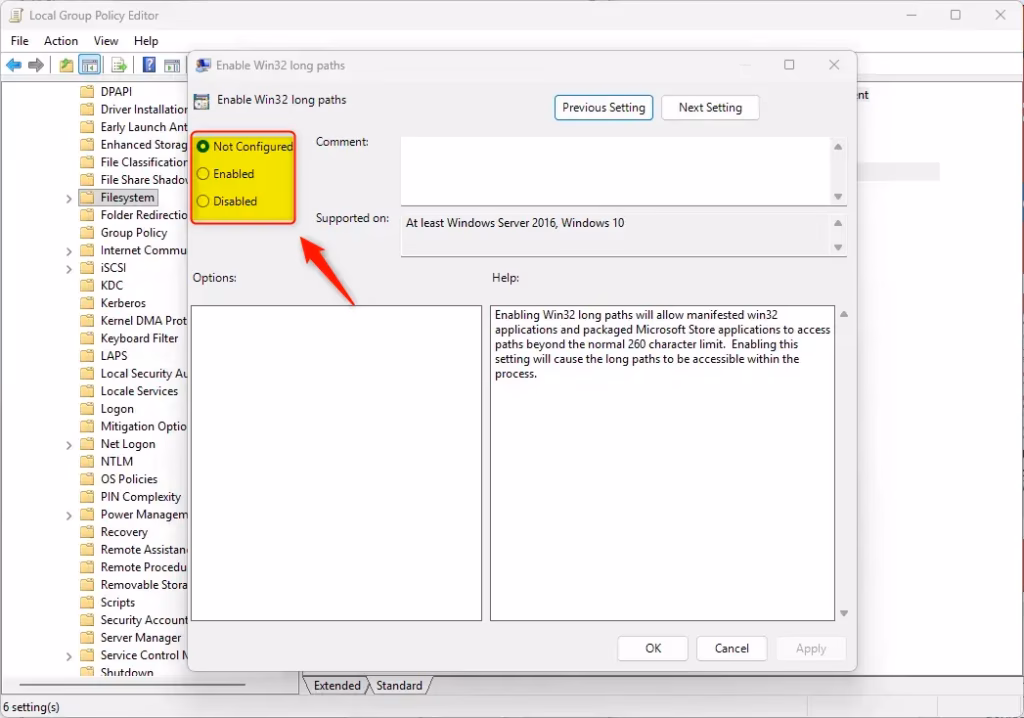Click Help pane scroll up arrow

pos(844,314)
